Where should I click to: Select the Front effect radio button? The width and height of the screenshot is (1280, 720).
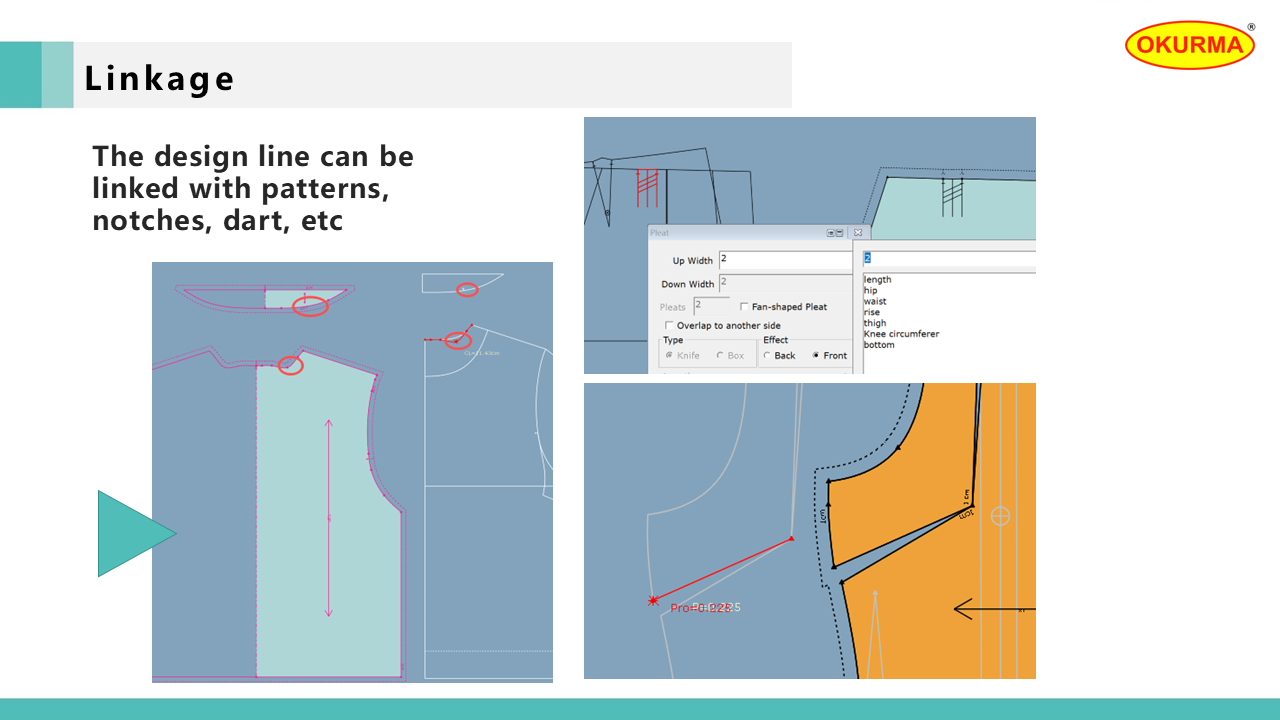[817, 356]
